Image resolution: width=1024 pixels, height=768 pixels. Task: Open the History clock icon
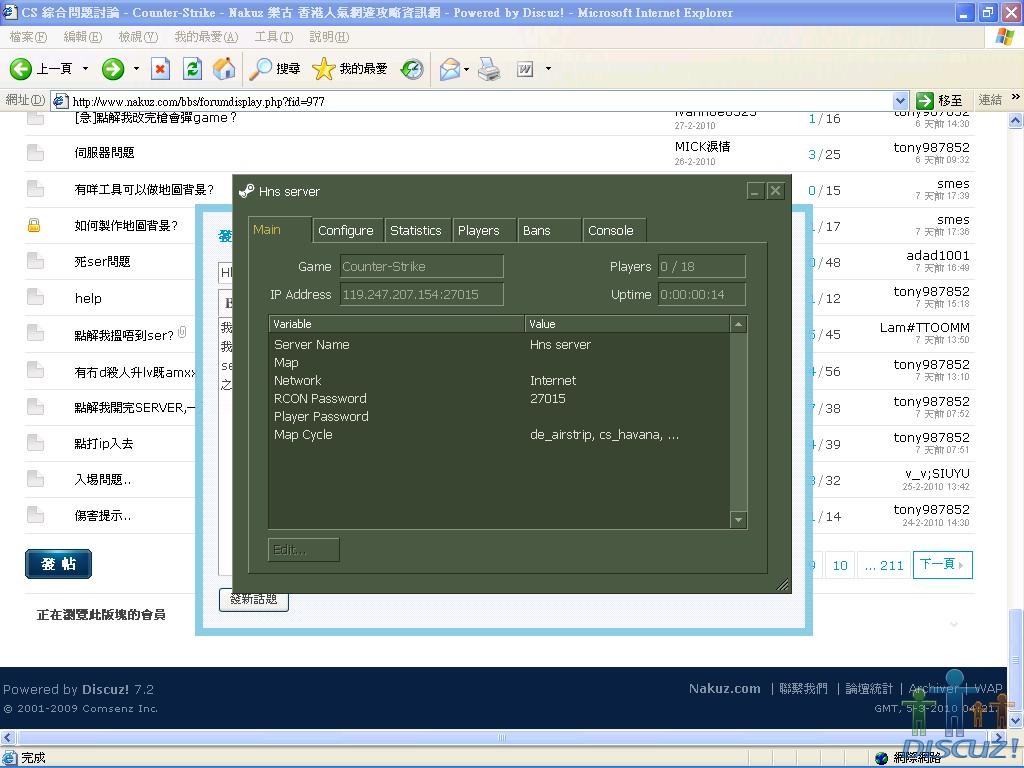412,69
